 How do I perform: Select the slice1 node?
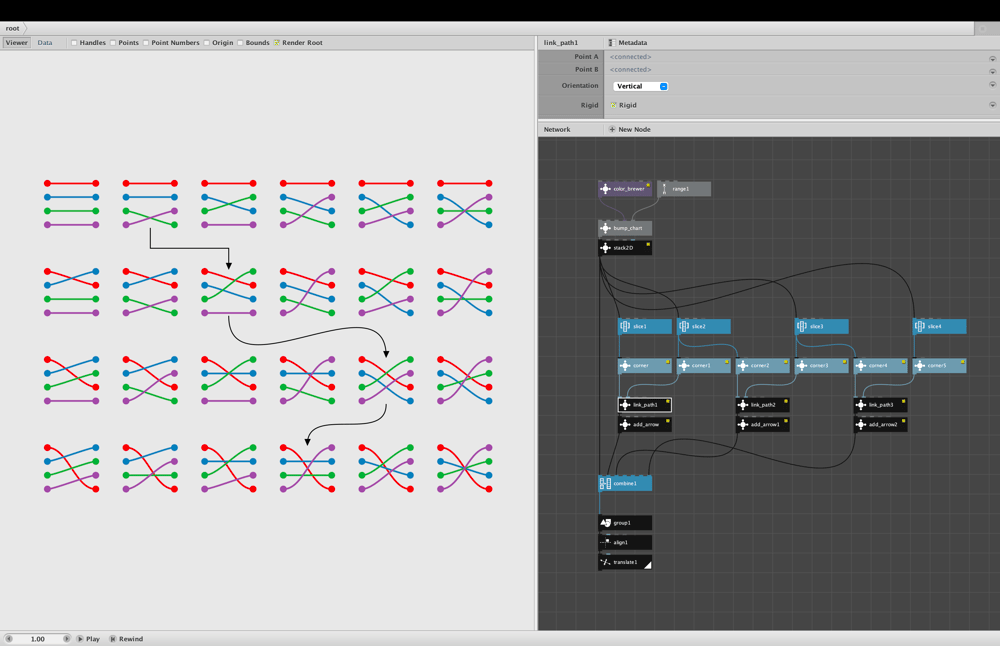645,326
